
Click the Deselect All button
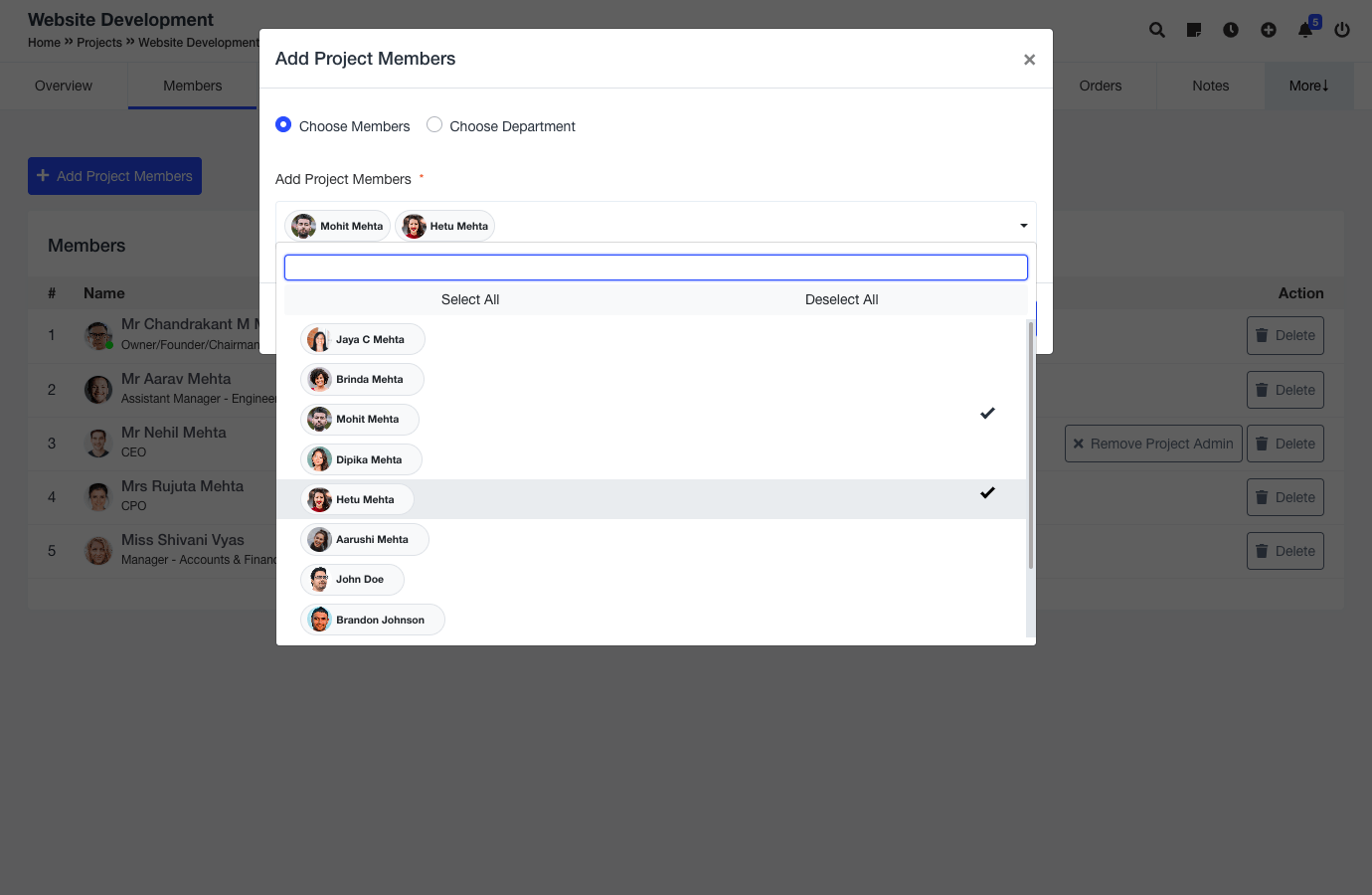841,299
